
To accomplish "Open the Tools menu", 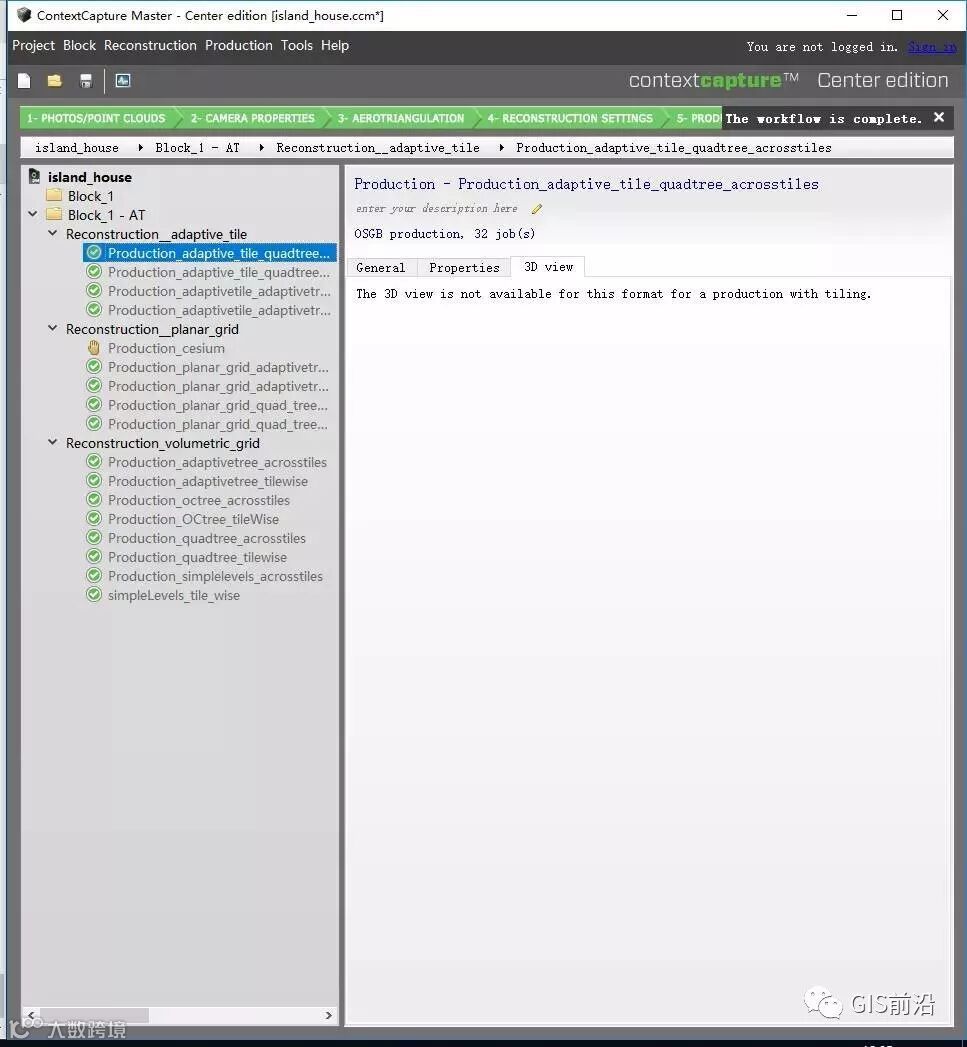I will click(x=297, y=45).
